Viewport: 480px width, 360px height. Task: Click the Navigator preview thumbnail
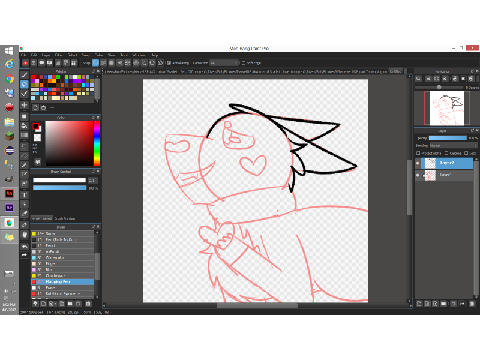point(447,108)
